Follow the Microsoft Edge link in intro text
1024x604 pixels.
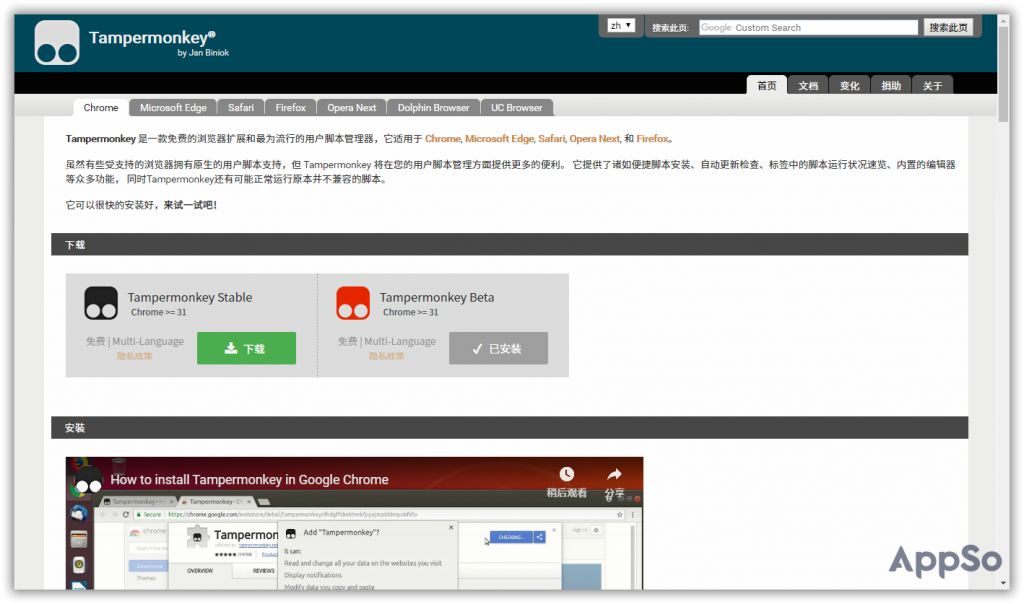500,138
